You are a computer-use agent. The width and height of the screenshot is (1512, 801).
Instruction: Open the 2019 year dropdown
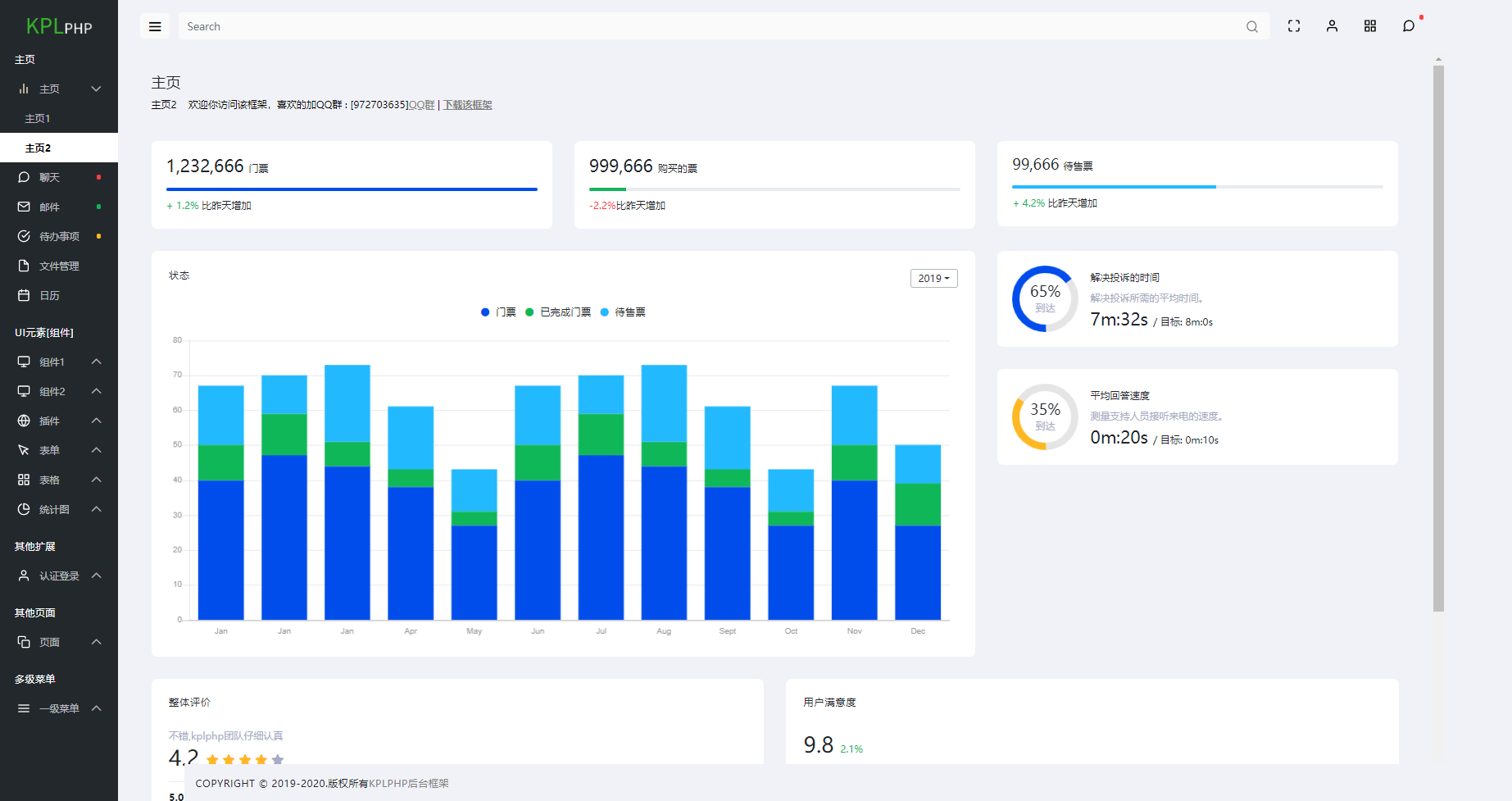933,279
